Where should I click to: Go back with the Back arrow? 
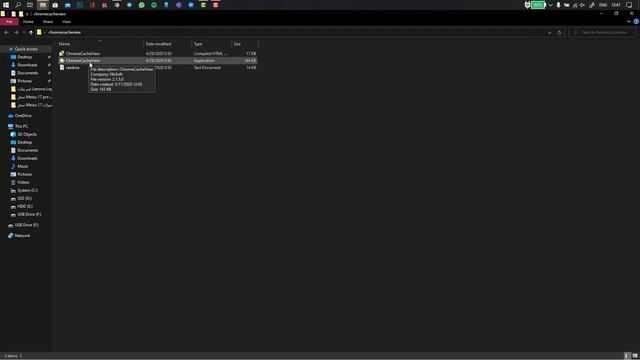tap(6, 32)
